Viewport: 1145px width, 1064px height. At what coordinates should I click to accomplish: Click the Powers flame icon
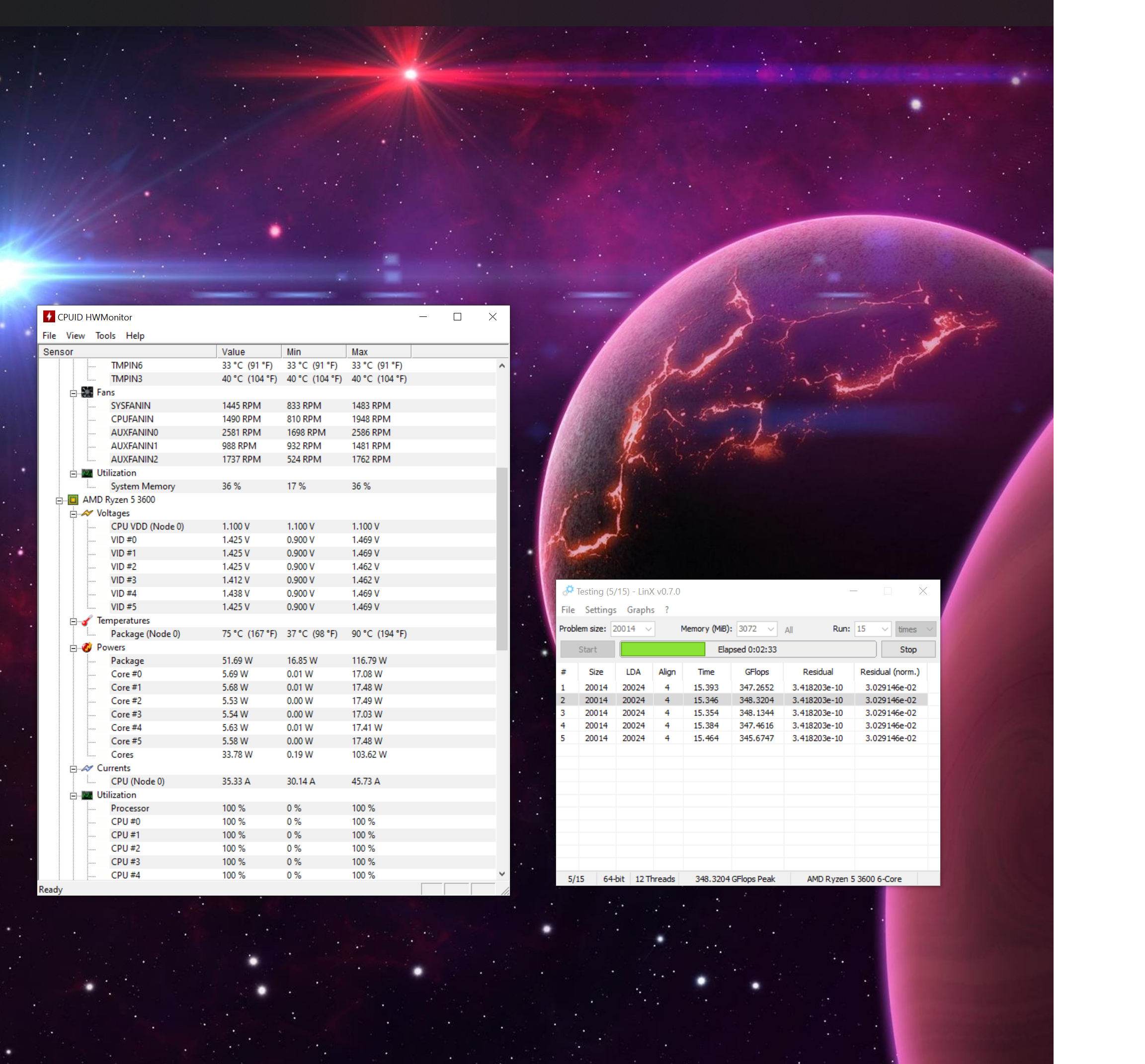point(87,648)
